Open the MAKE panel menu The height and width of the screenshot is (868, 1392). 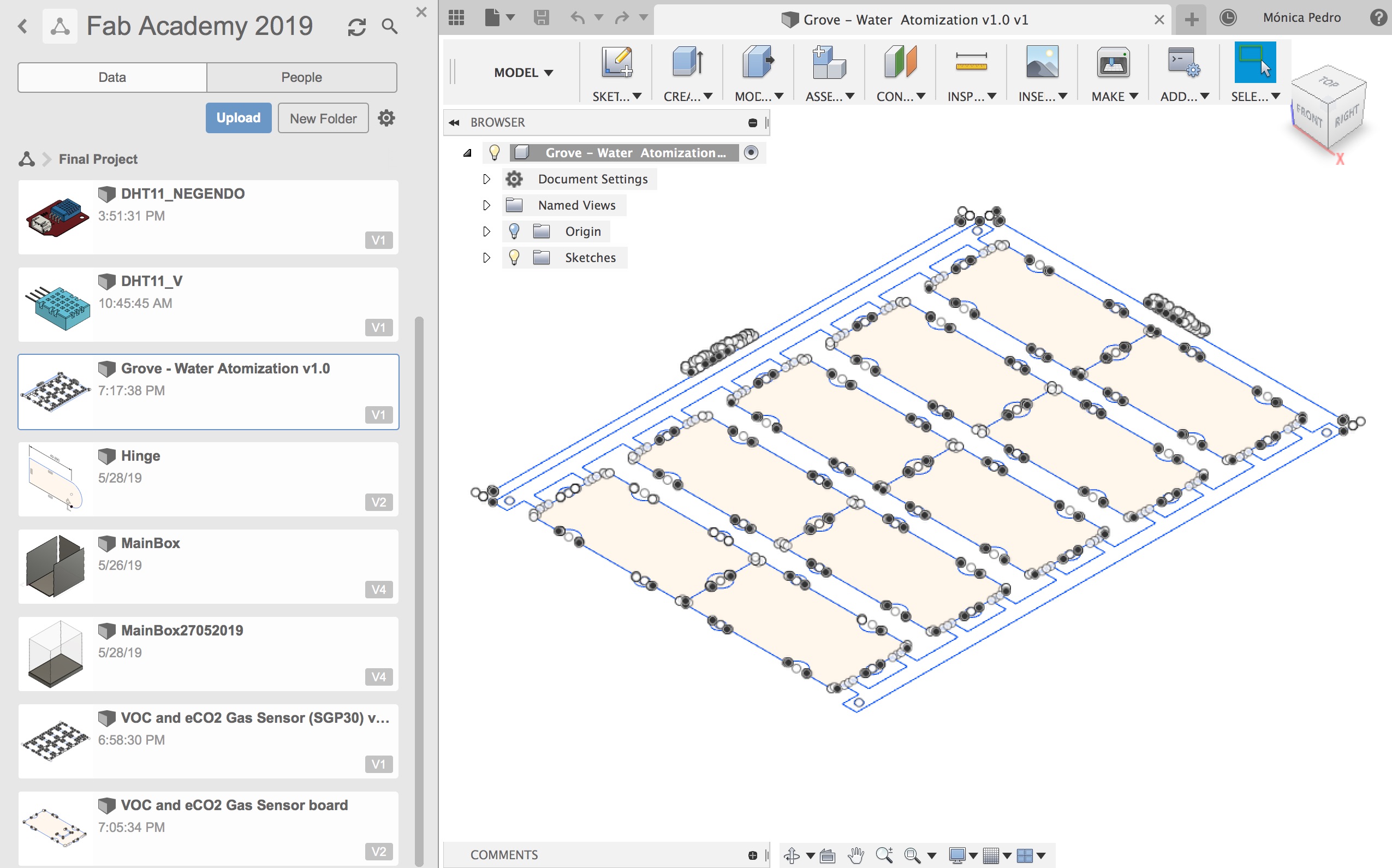click(x=1114, y=97)
